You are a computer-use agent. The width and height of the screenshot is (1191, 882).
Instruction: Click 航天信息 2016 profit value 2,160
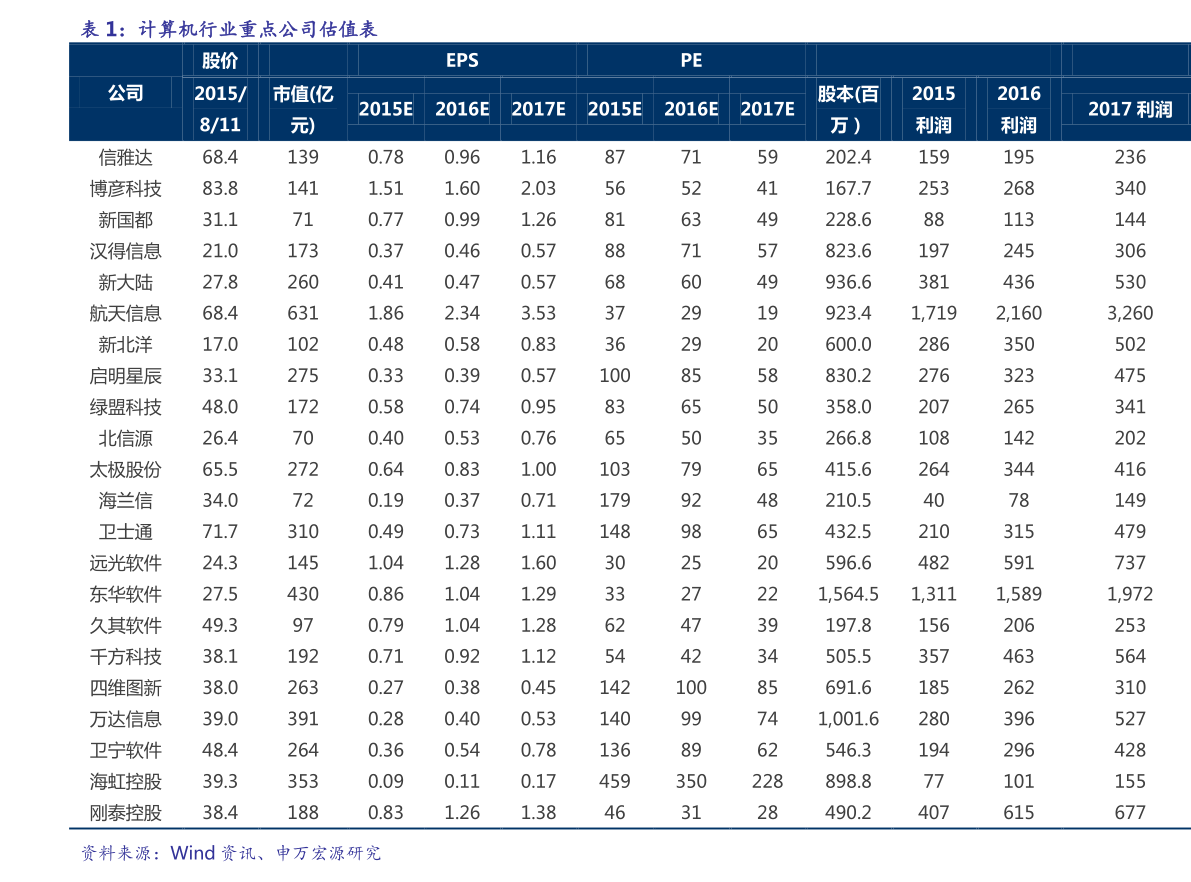(x=1019, y=313)
